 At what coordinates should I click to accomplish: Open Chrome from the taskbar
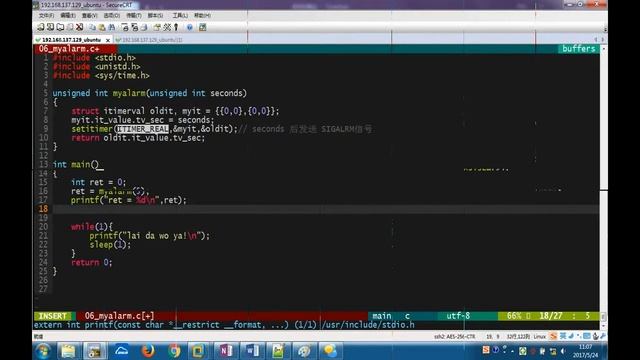click(x=174, y=351)
